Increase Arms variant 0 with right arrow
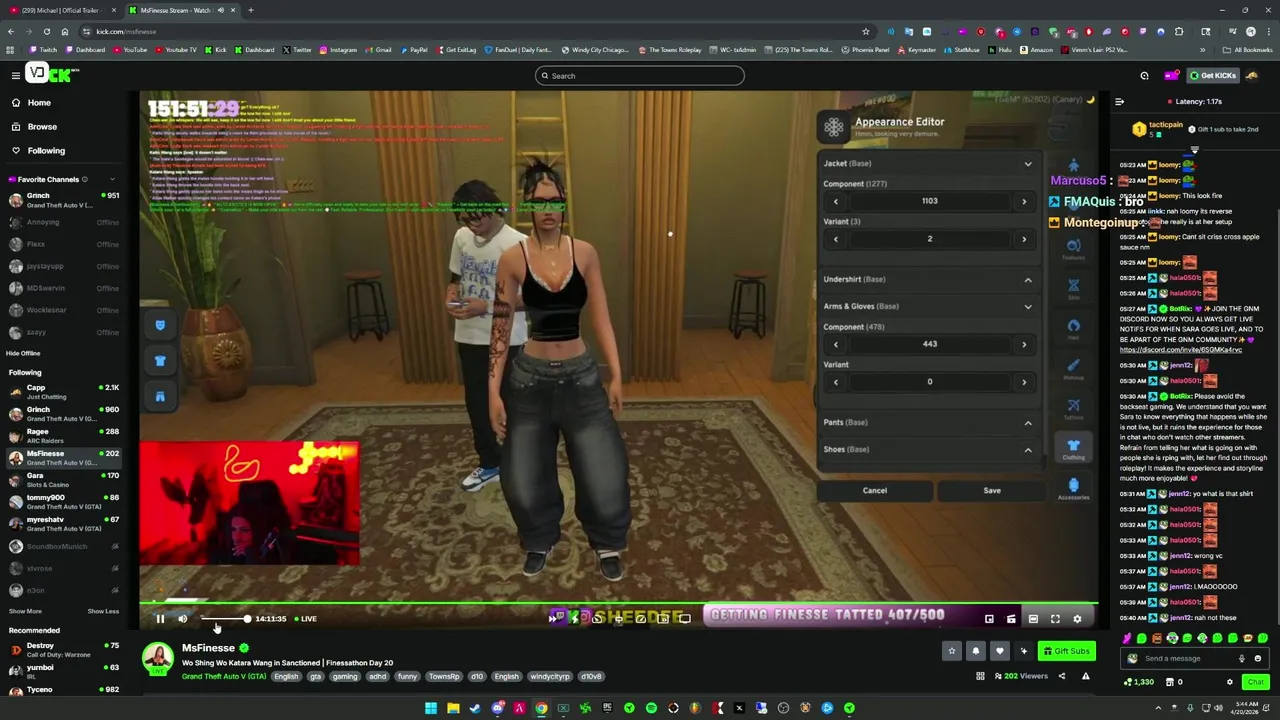Screen dimensions: 1280x720 tap(1023, 382)
